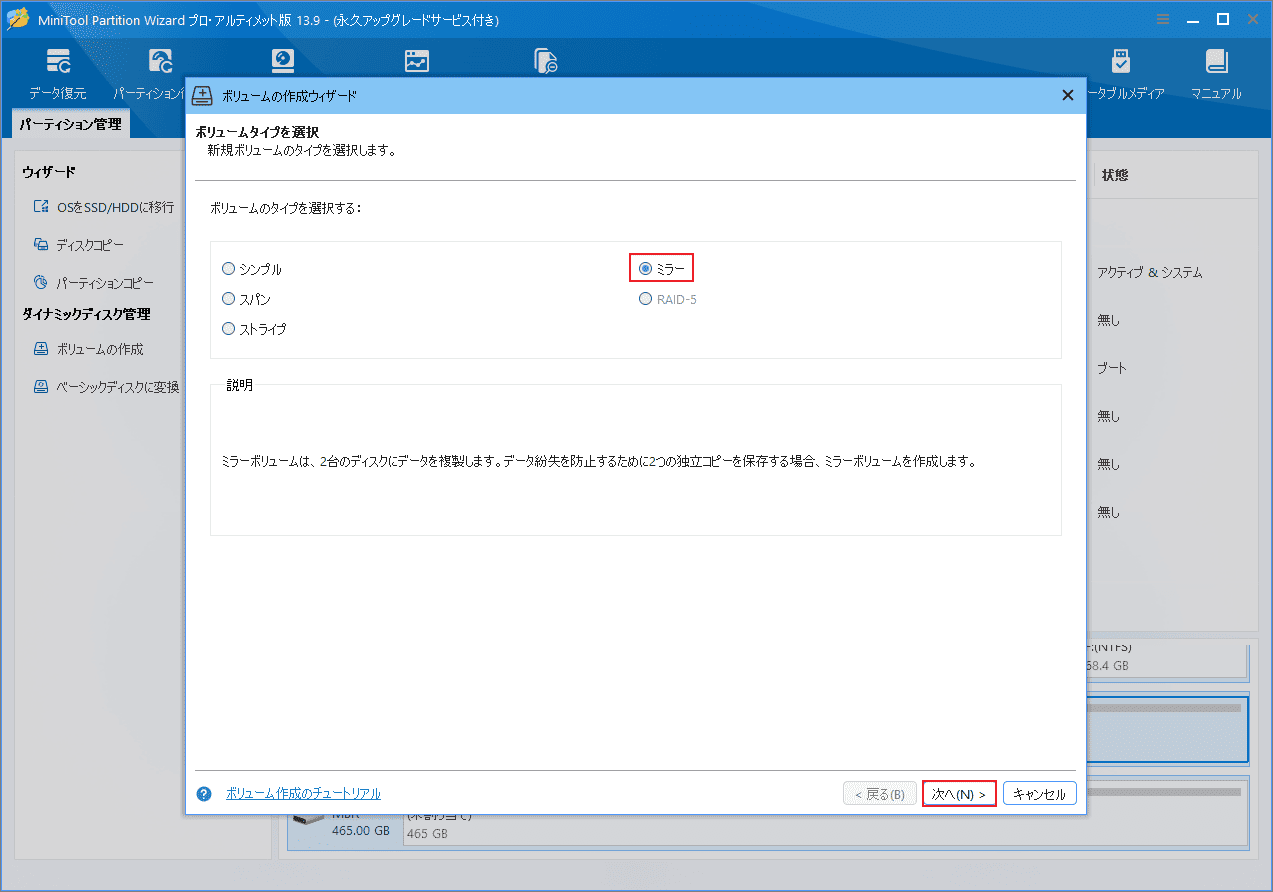1273x892 pixels.
Task: Open the partition recovery toolbar icon
Action: (160, 61)
